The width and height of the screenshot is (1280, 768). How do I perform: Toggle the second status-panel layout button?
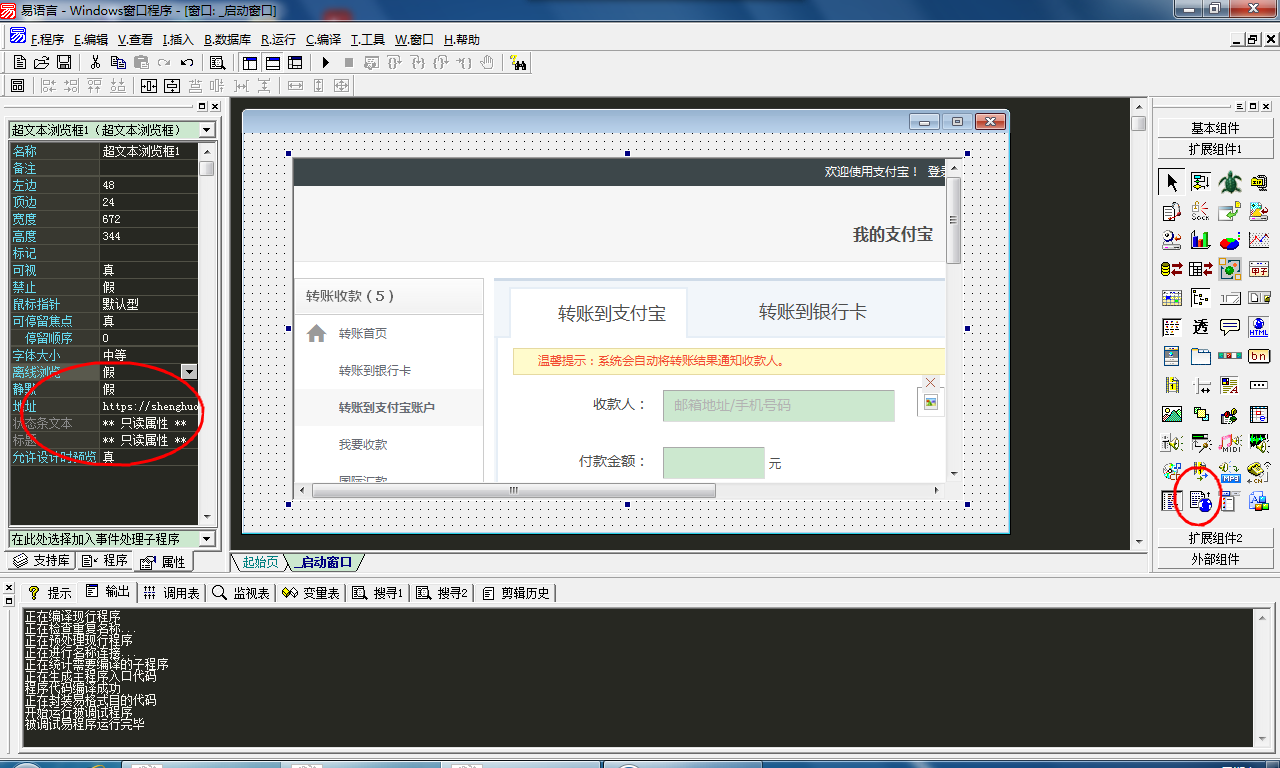point(272,62)
